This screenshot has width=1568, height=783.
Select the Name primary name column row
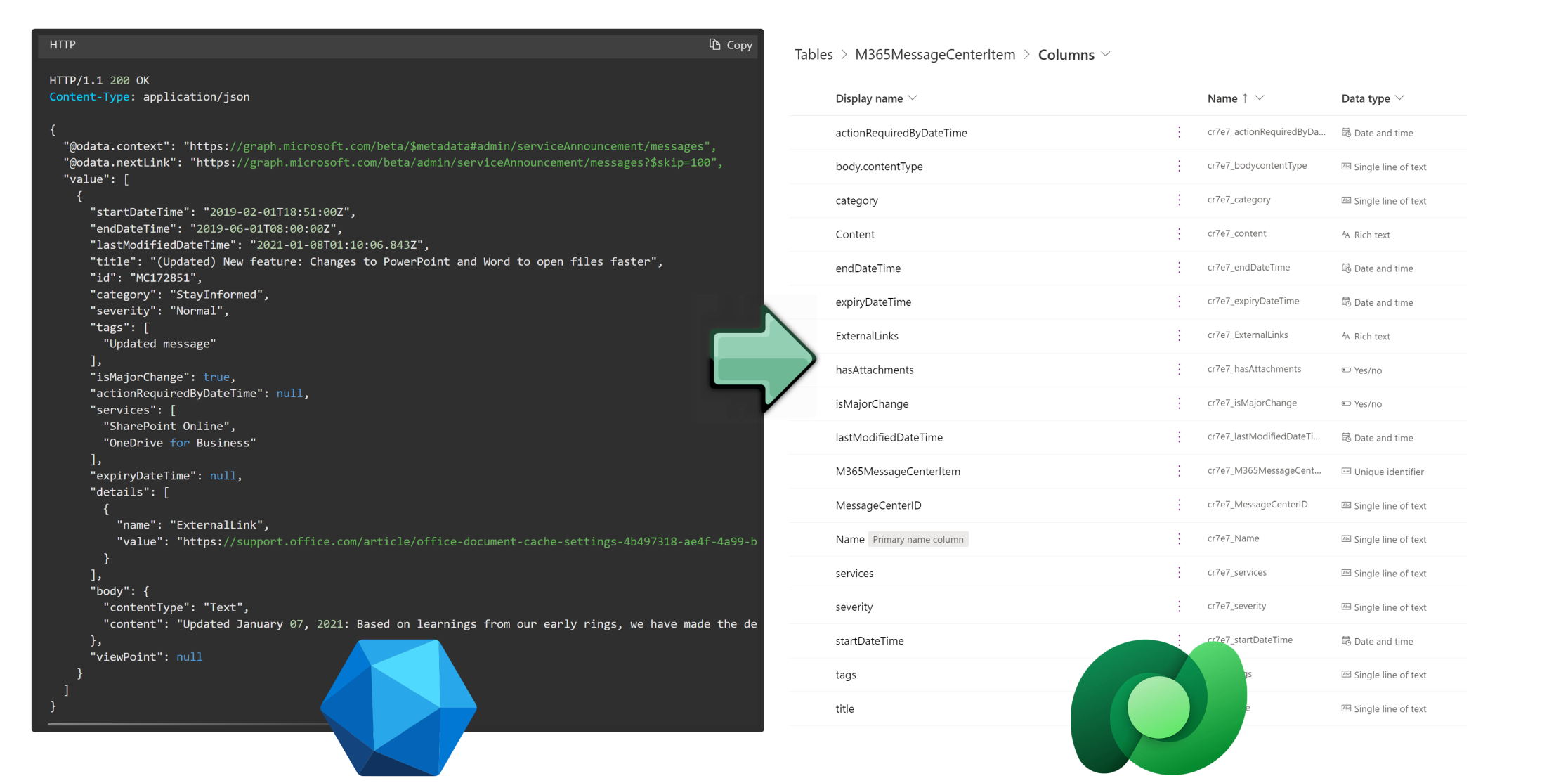849,539
